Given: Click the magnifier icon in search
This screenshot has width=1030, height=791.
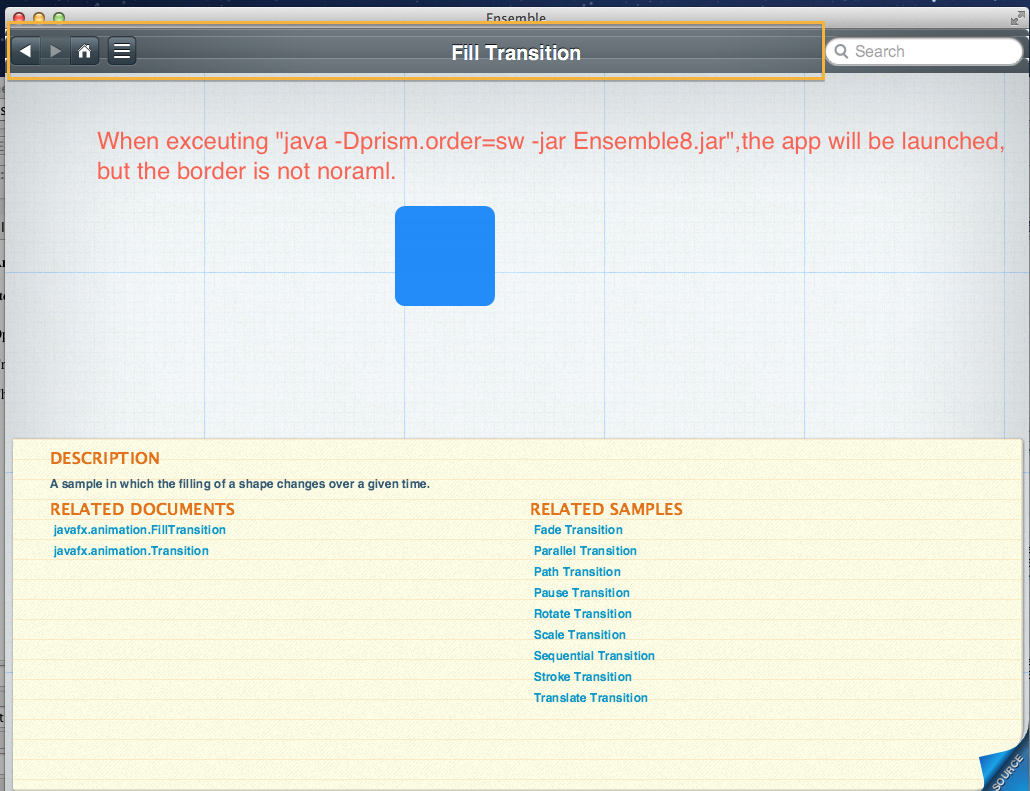Looking at the screenshot, I should 841,52.
